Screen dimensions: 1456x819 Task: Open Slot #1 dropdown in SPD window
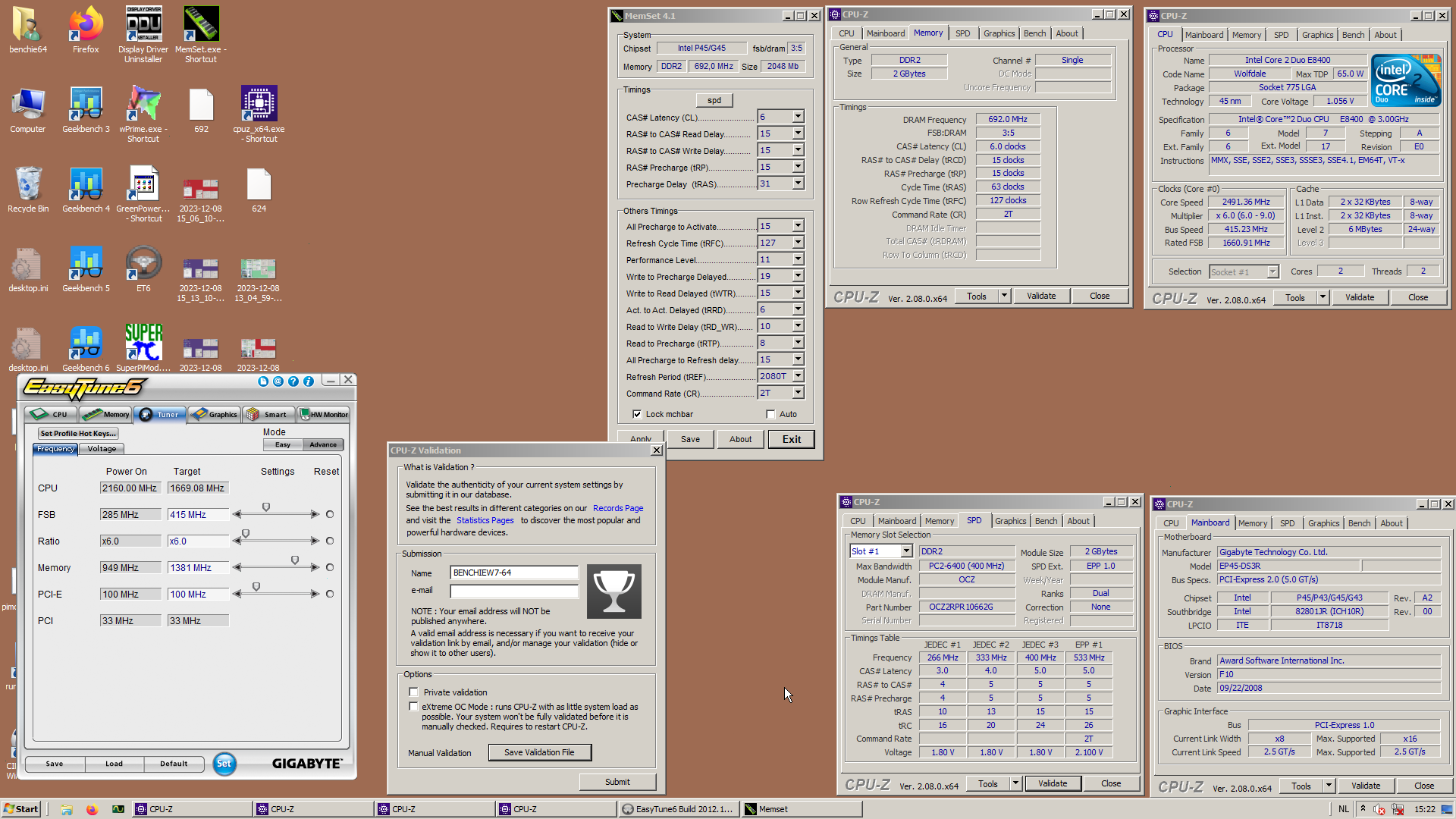click(906, 551)
